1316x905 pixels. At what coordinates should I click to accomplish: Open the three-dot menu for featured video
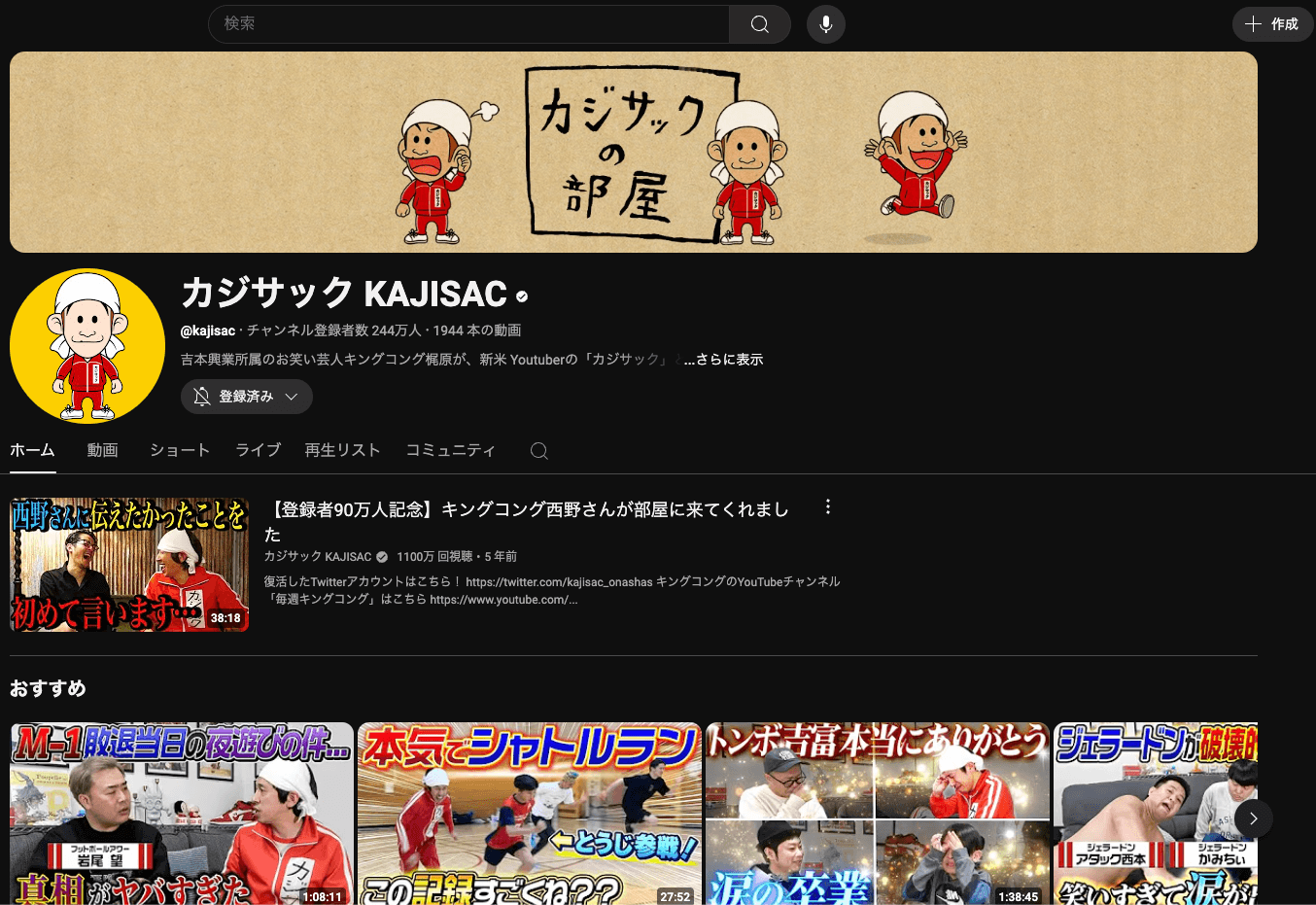pos(828,507)
